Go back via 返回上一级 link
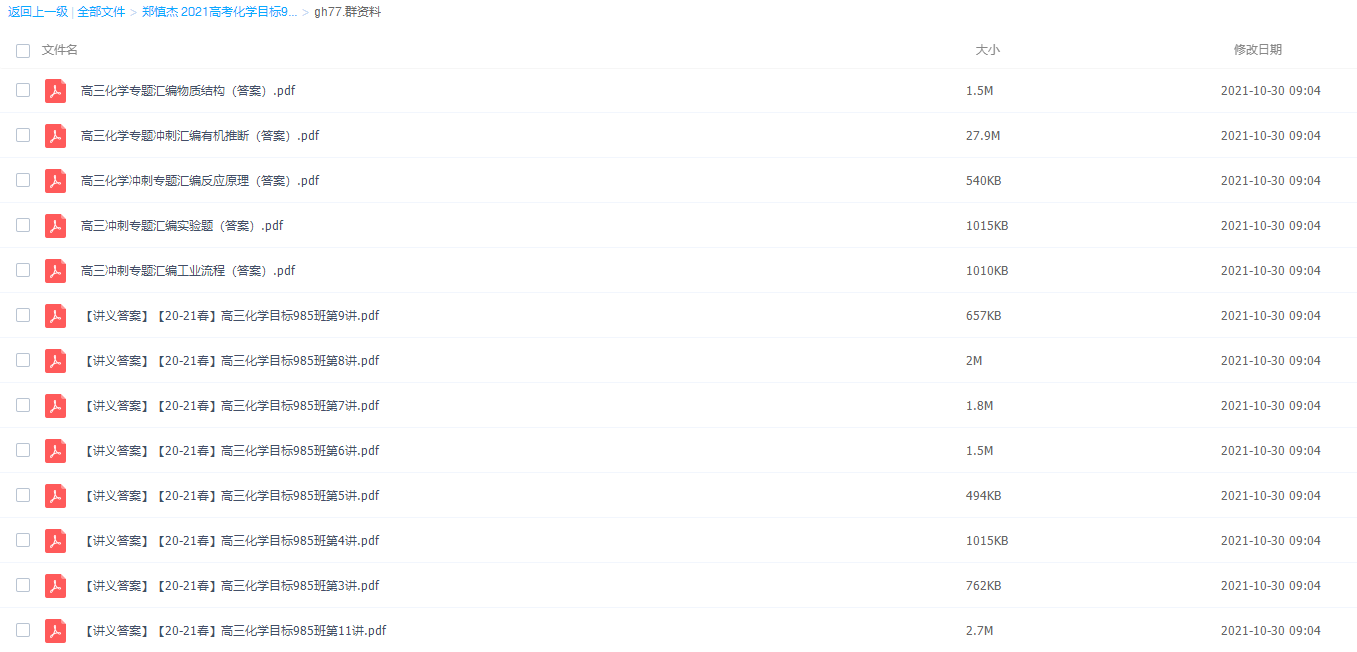Screen dimensions: 1357x652 click(x=38, y=12)
